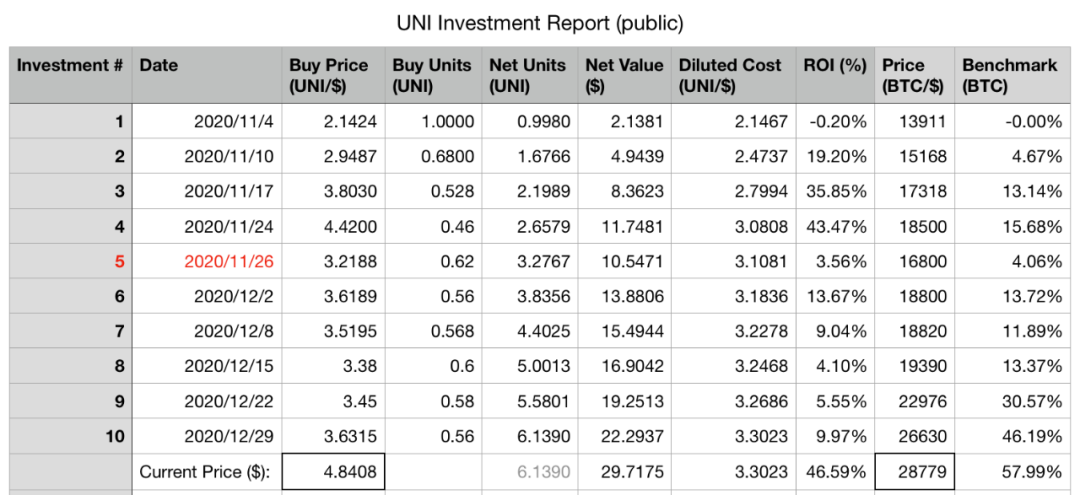1080x495 pixels.
Task: Click the 'Buy Price (UNI/$)' header cell
Action: [x=331, y=75]
